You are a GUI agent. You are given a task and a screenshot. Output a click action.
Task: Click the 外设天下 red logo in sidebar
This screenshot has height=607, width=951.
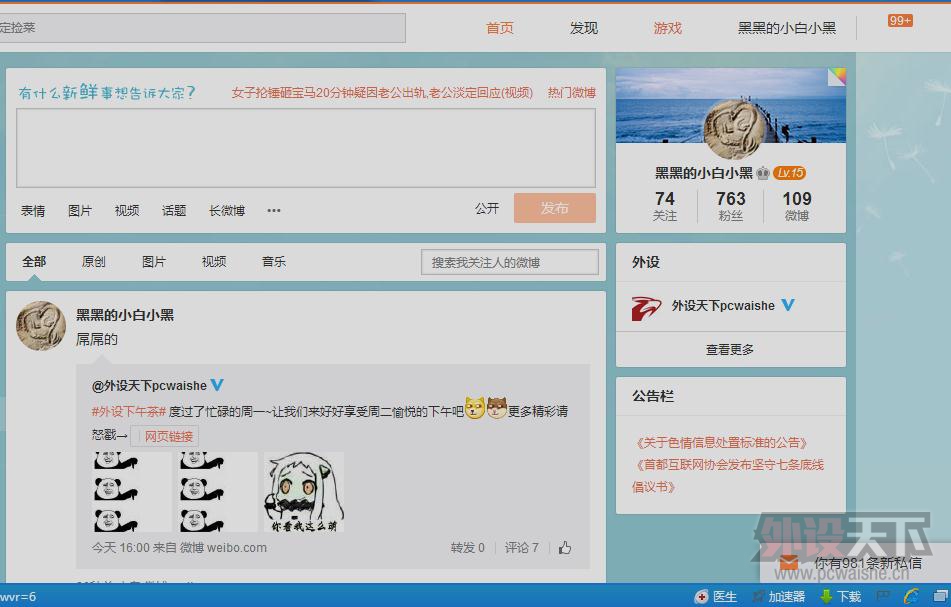tap(645, 307)
